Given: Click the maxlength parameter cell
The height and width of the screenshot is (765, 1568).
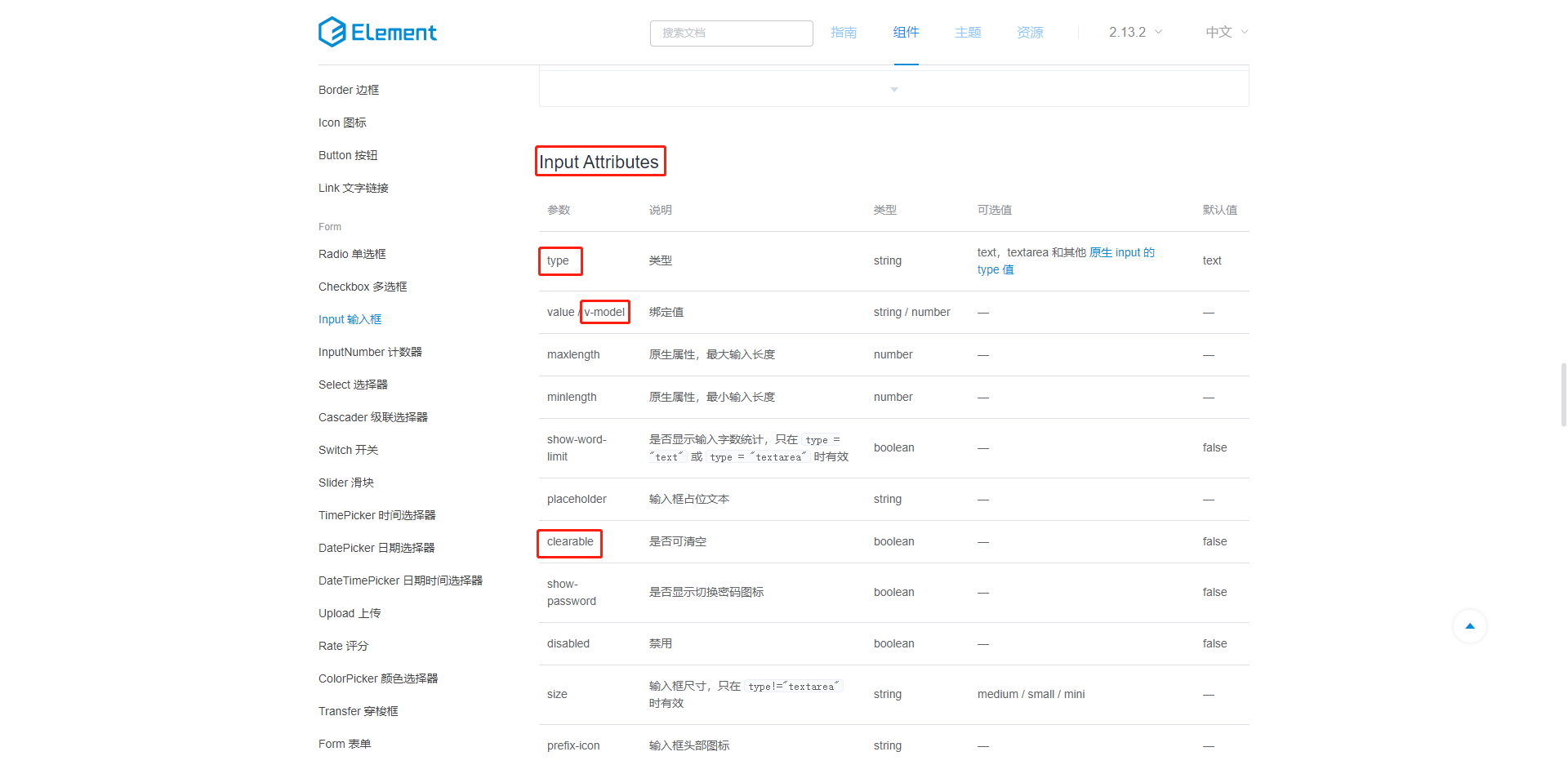Looking at the screenshot, I should click(x=573, y=354).
